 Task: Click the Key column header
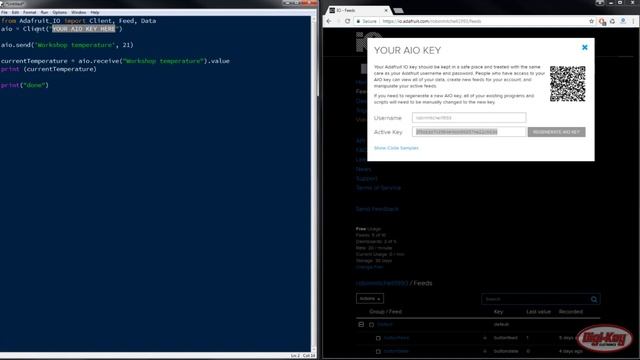coord(498,311)
